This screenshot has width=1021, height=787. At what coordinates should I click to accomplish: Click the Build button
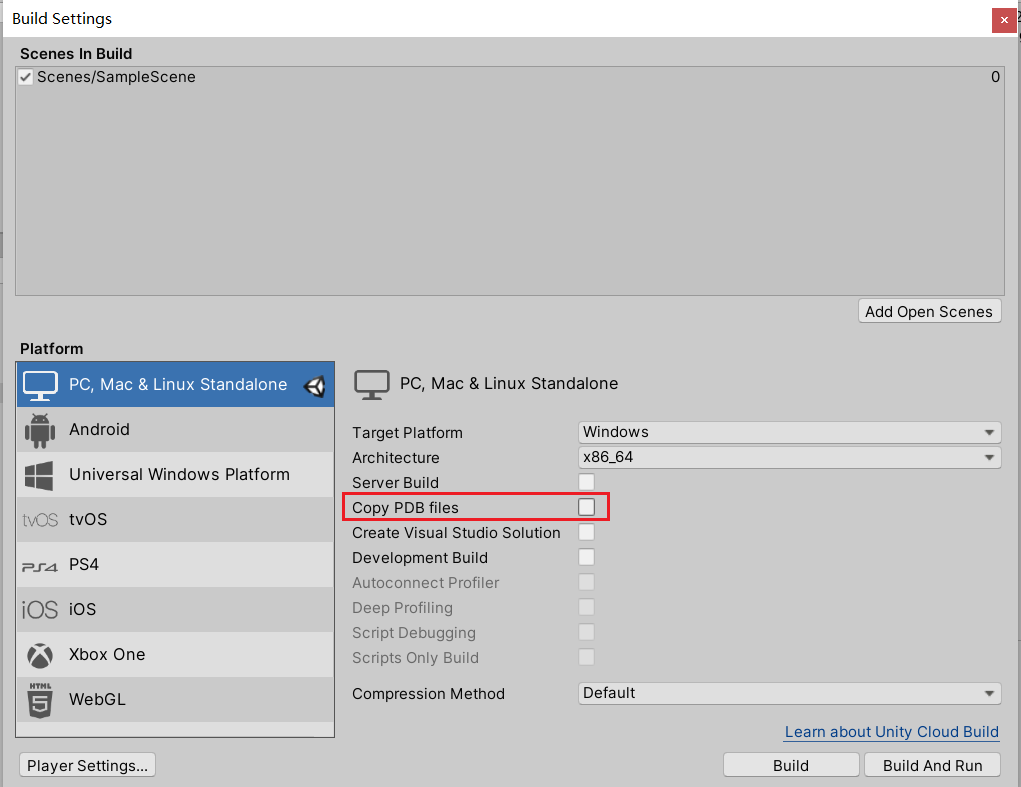point(791,766)
